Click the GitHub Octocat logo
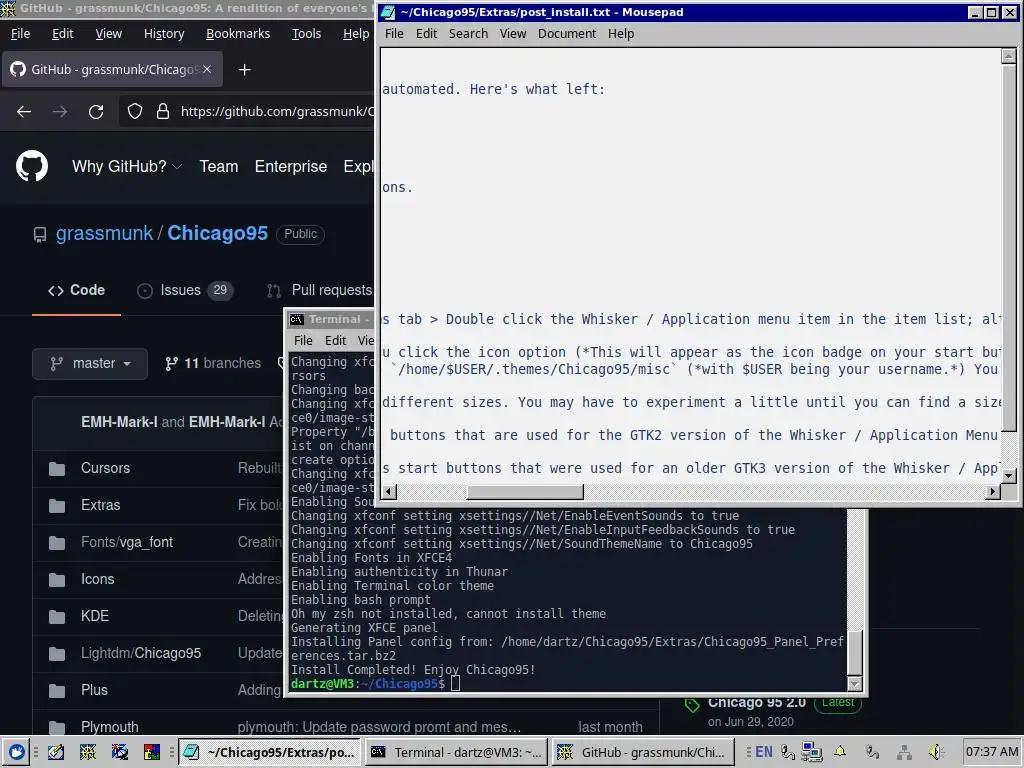1024x768 pixels. 32,166
